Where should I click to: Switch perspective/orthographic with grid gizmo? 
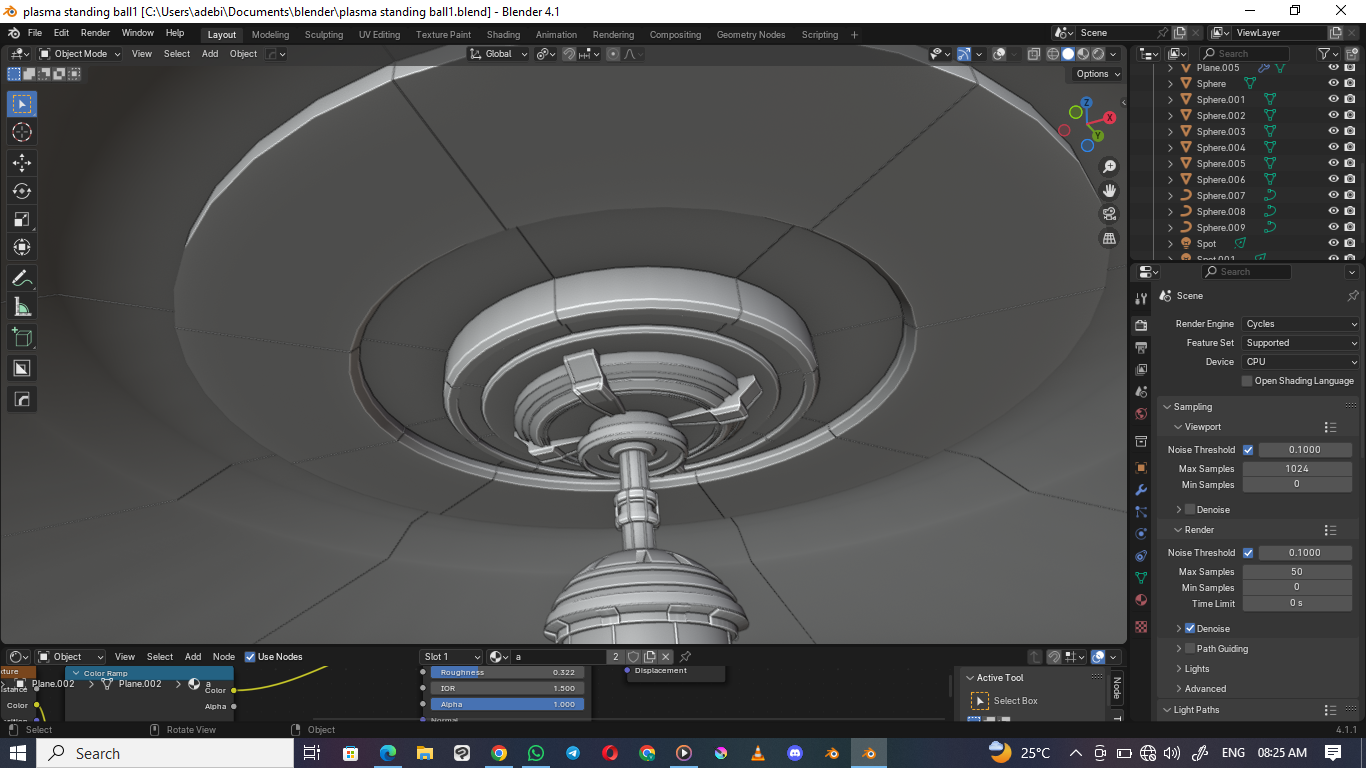pos(1109,238)
